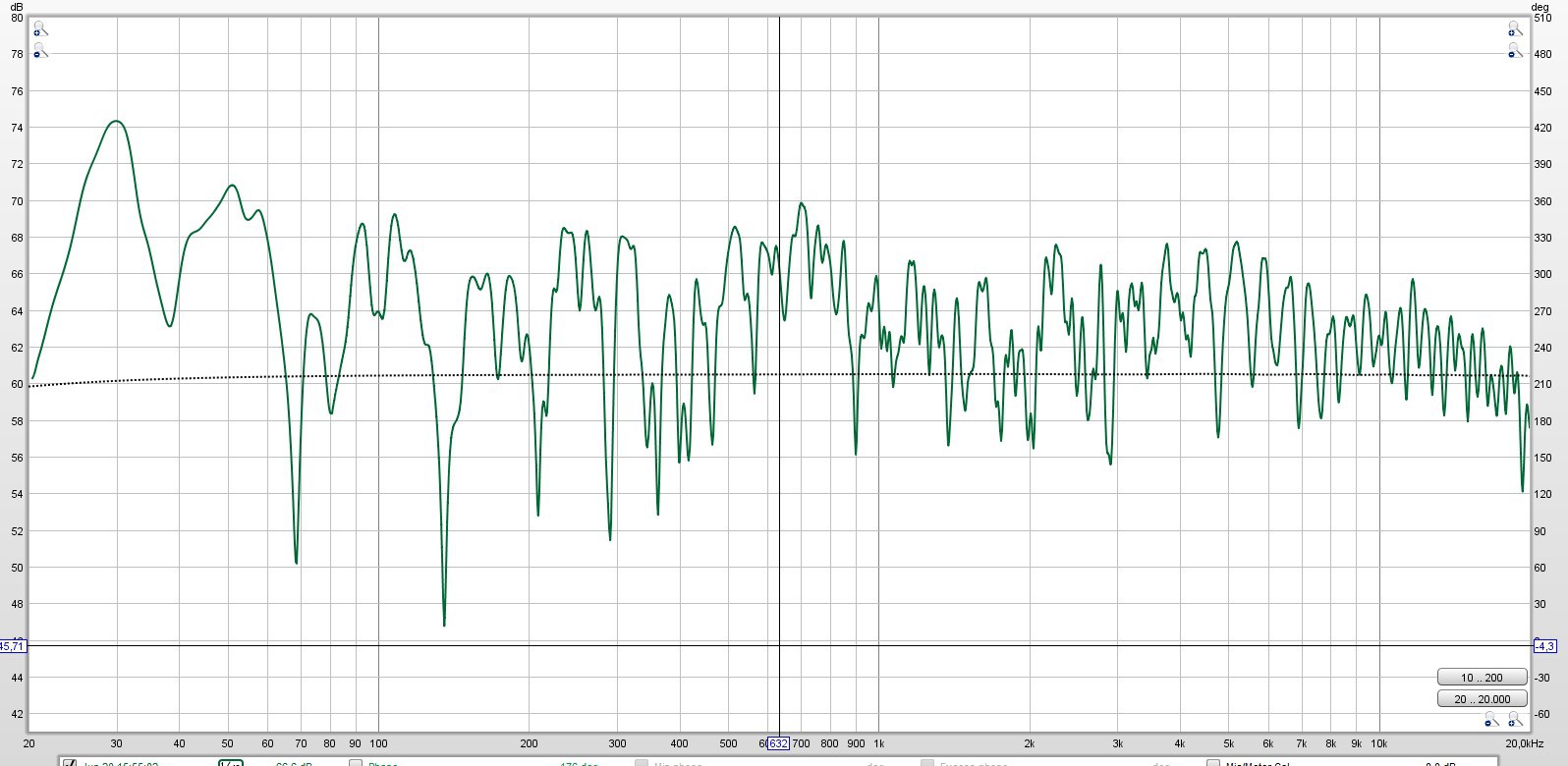Zoom in on the left dB axis
Image resolution: width=1568 pixels, height=766 pixels.
coord(39,30)
